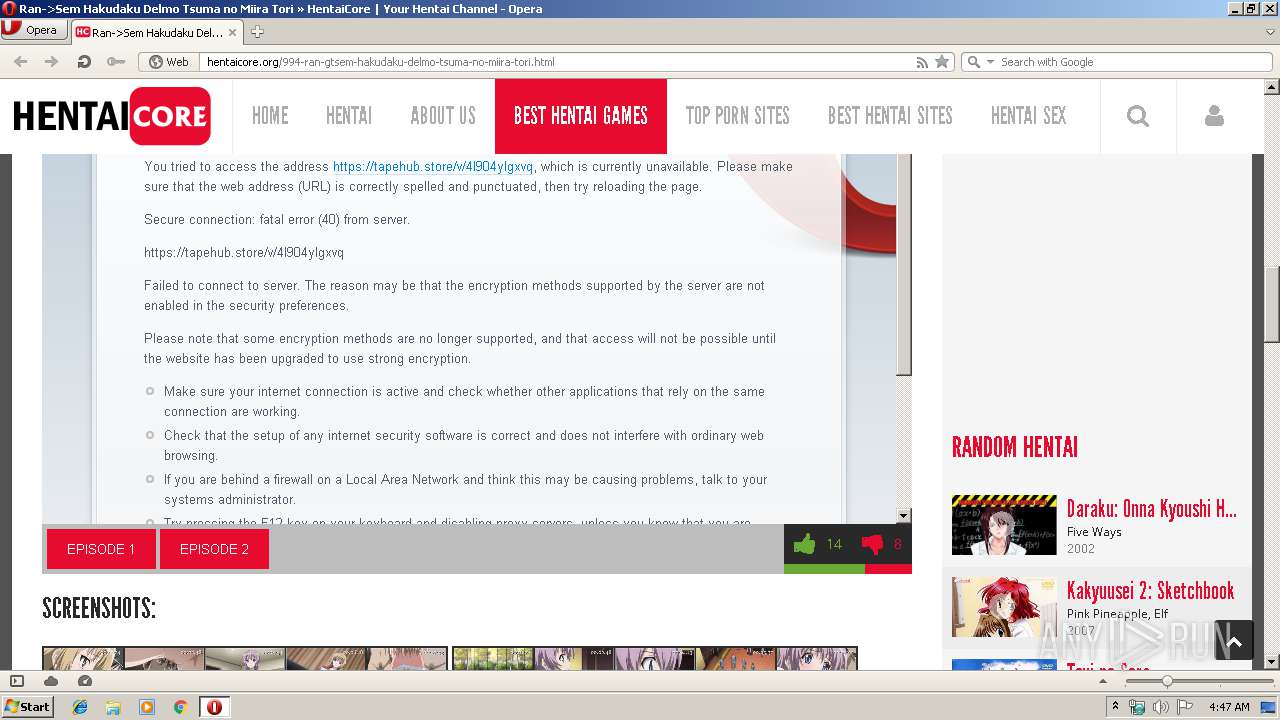1280x720 pixels.
Task: Open the Windows Start menu
Action: [28, 706]
